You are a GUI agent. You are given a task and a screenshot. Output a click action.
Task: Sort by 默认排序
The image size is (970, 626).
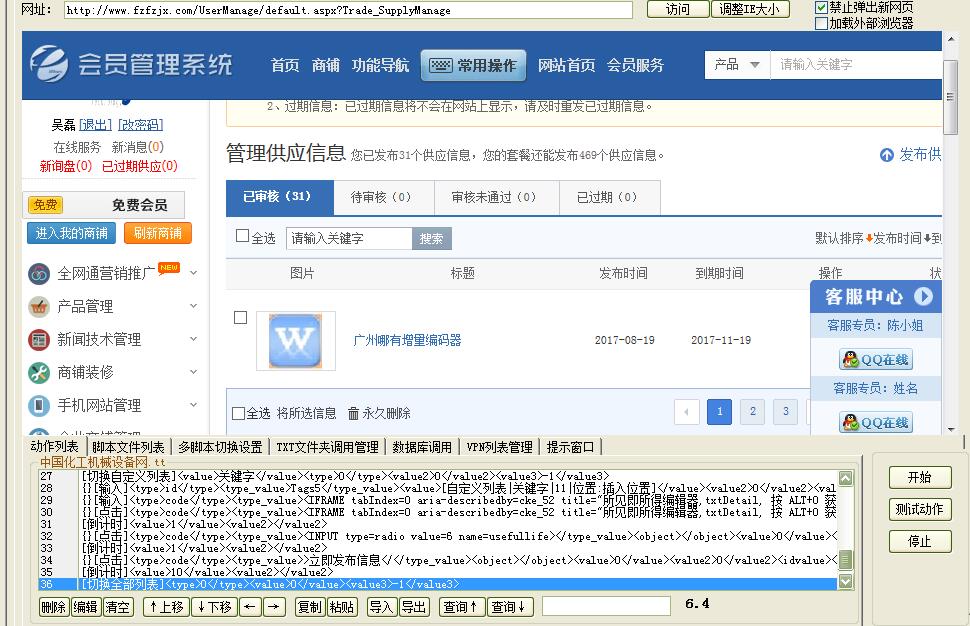pos(843,238)
